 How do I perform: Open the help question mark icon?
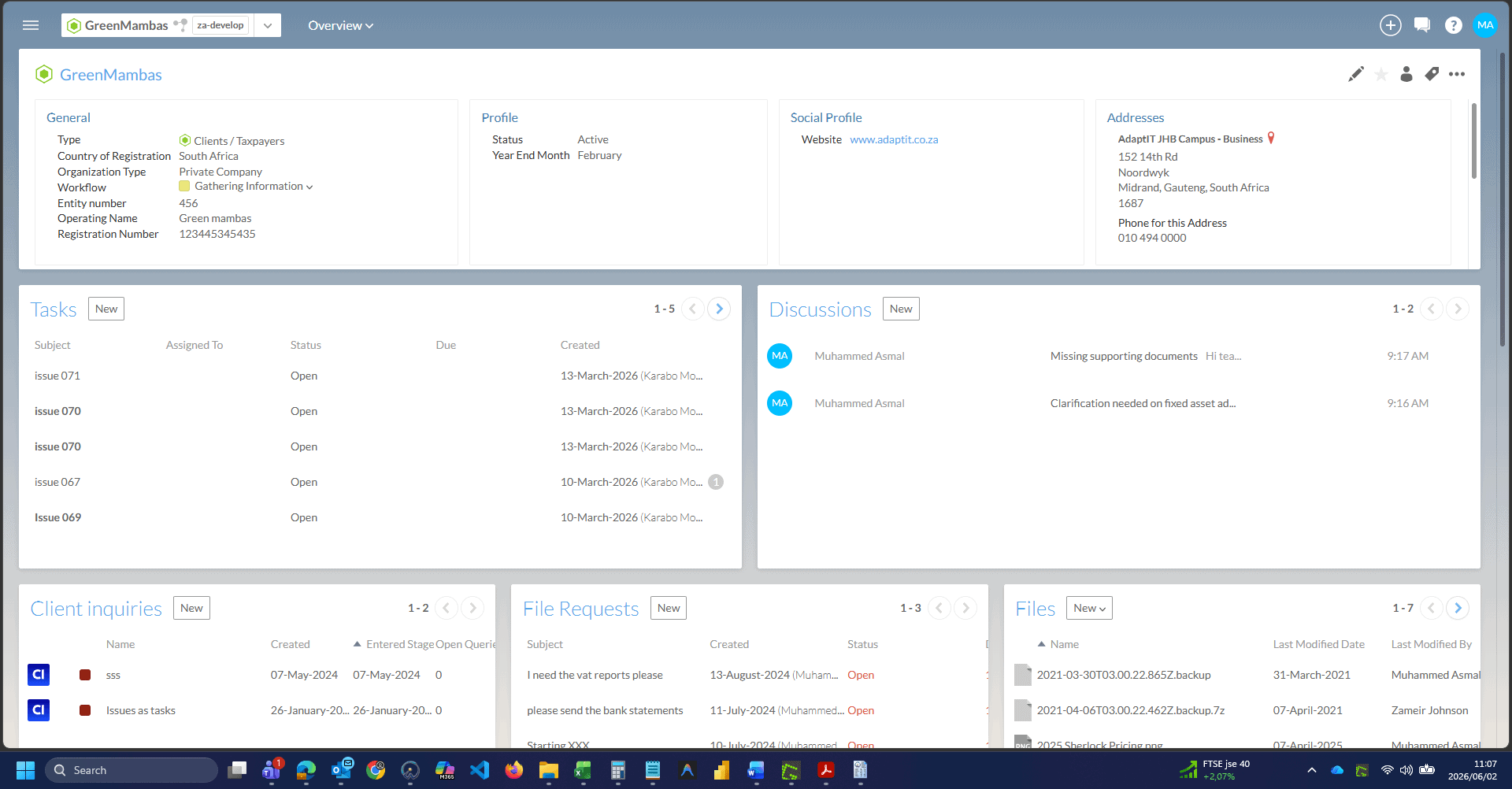[x=1454, y=25]
